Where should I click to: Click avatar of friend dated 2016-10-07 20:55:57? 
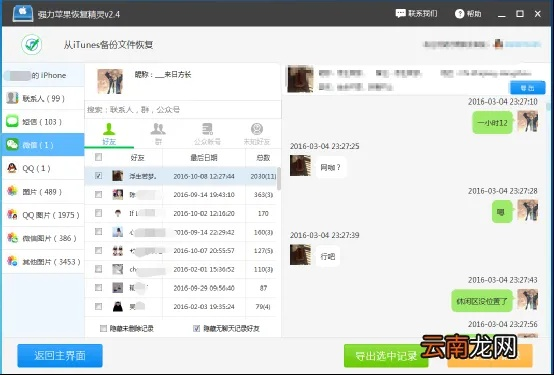118,251
